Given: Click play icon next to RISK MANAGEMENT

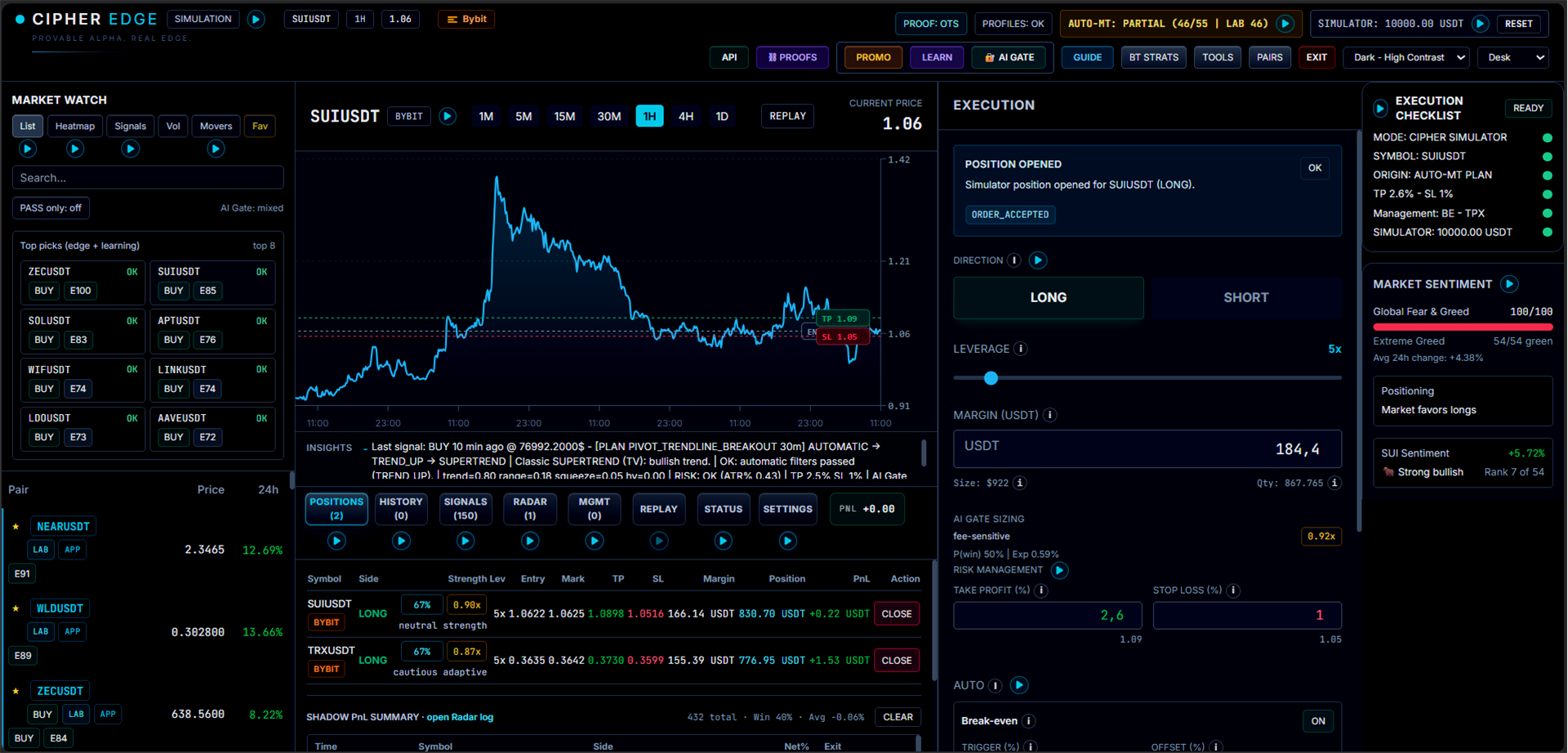Looking at the screenshot, I should (x=1059, y=570).
